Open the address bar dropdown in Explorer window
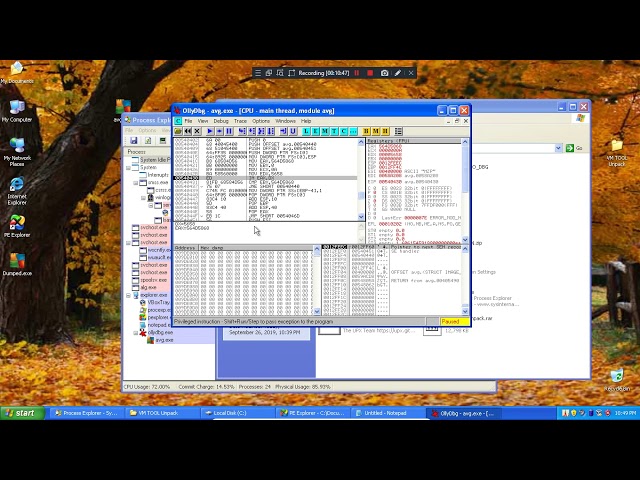The height and width of the screenshot is (480, 640). coord(558,148)
